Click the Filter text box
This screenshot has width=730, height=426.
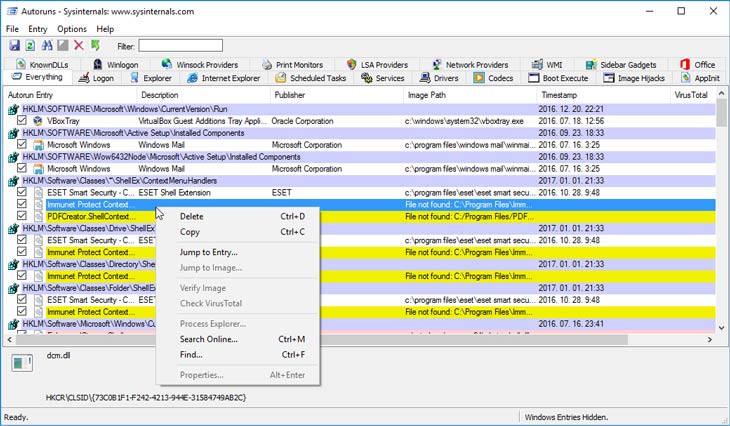point(181,46)
